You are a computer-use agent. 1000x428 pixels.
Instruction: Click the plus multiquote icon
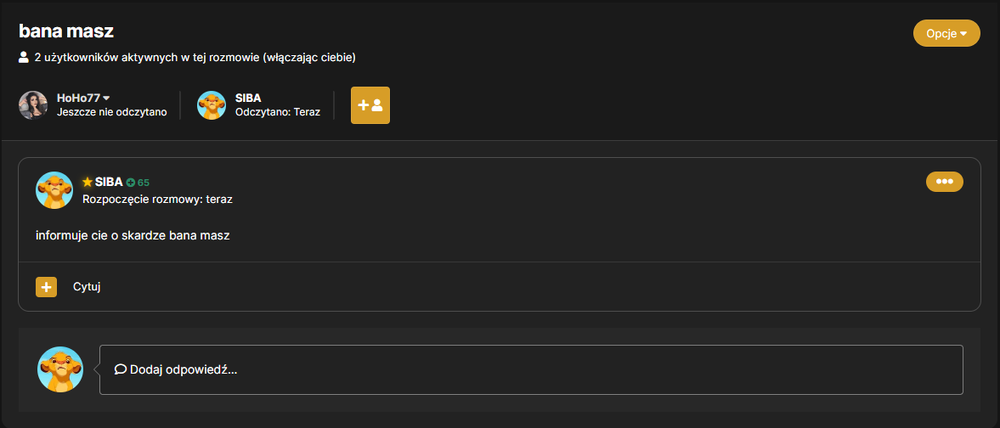click(x=46, y=287)
